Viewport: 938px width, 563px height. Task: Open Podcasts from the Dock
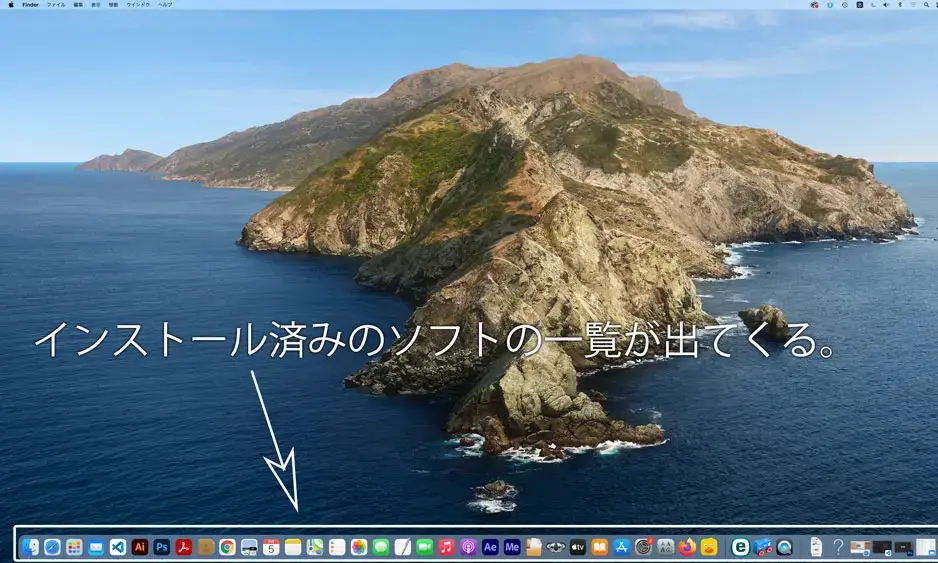[468, 546]
